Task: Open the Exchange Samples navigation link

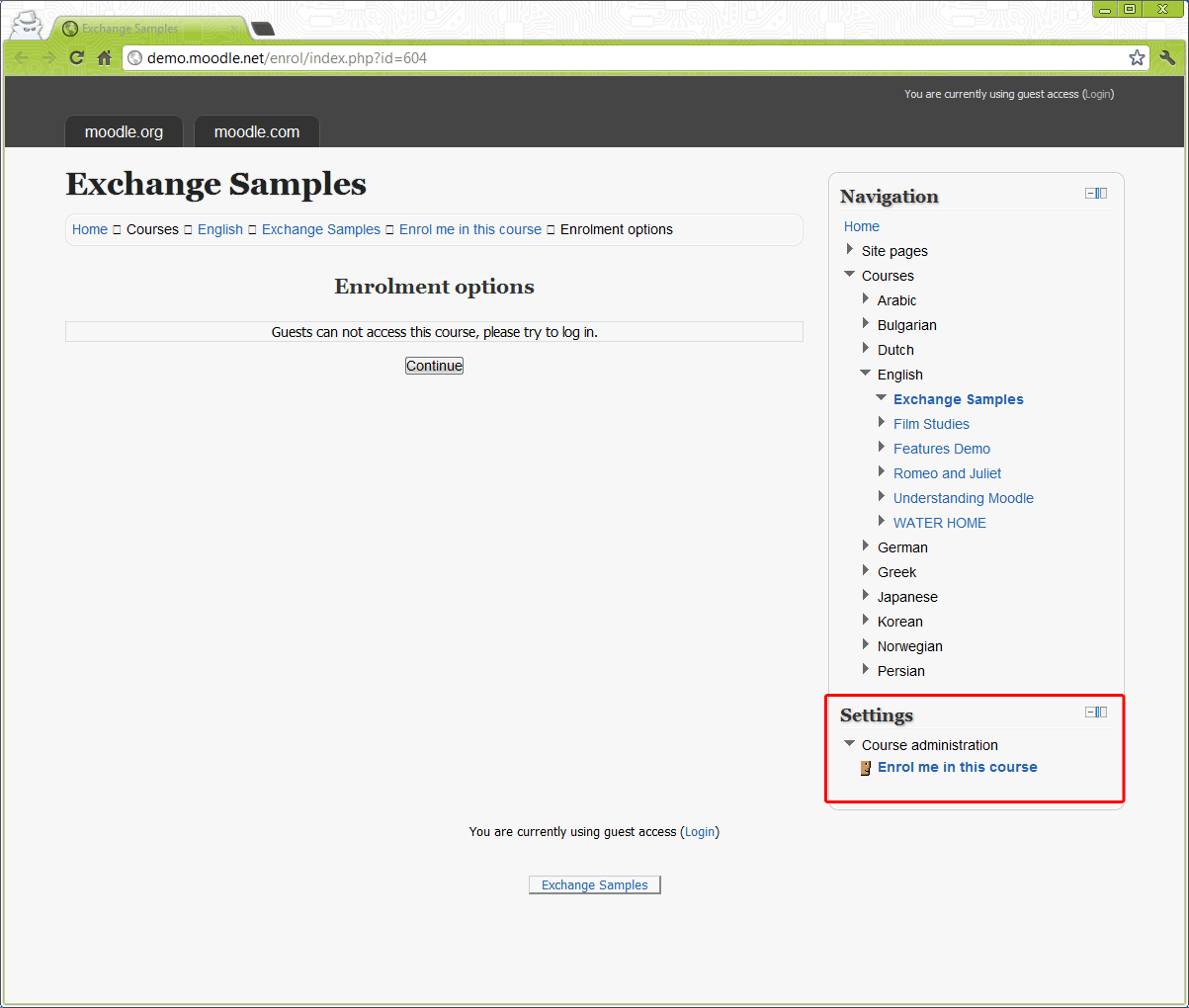Action: tap(959, 399)
